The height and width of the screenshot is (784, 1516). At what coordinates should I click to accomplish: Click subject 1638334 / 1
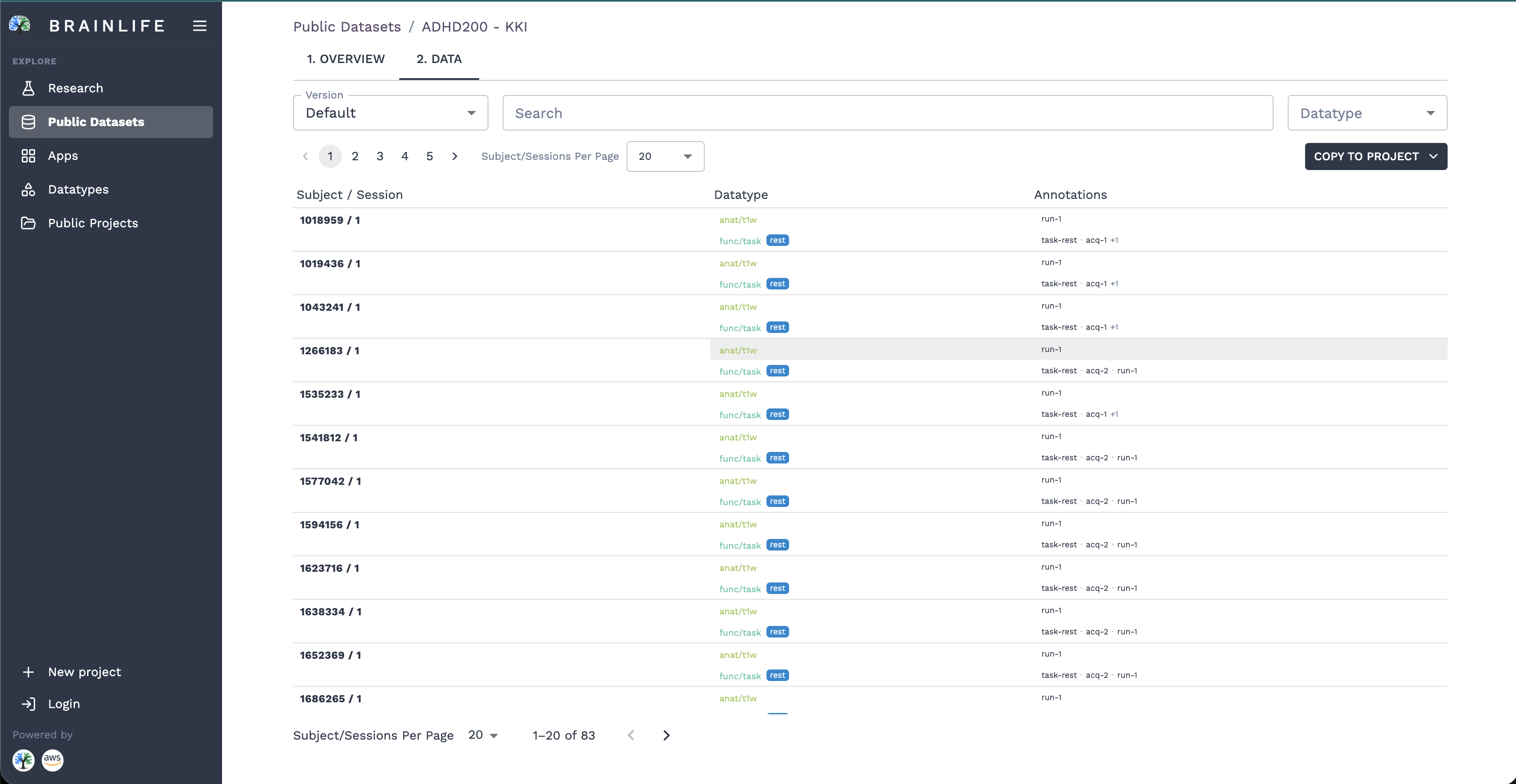click(x=330, y=612)
